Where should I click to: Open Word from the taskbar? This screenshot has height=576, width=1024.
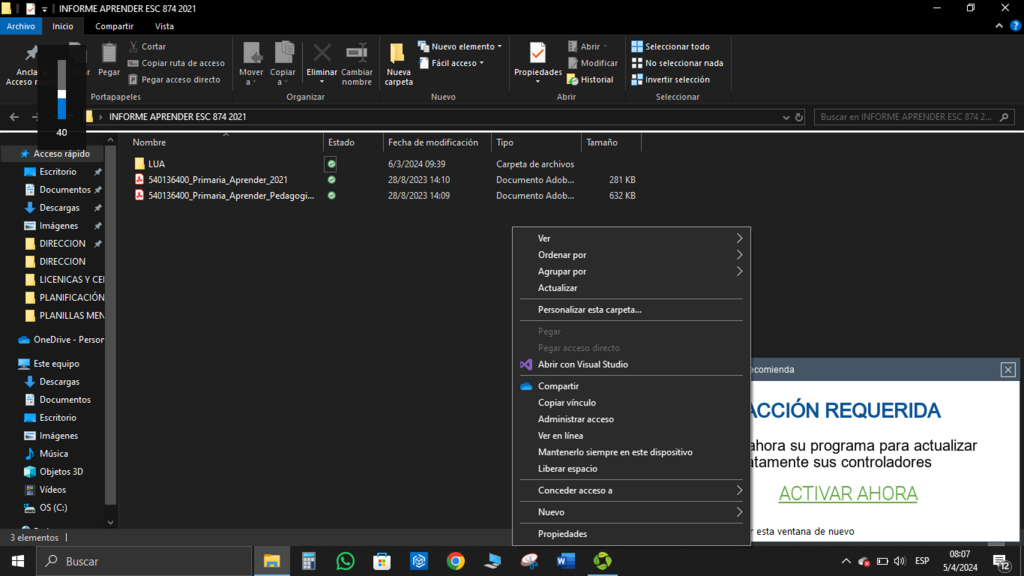(x=566, y=561)
